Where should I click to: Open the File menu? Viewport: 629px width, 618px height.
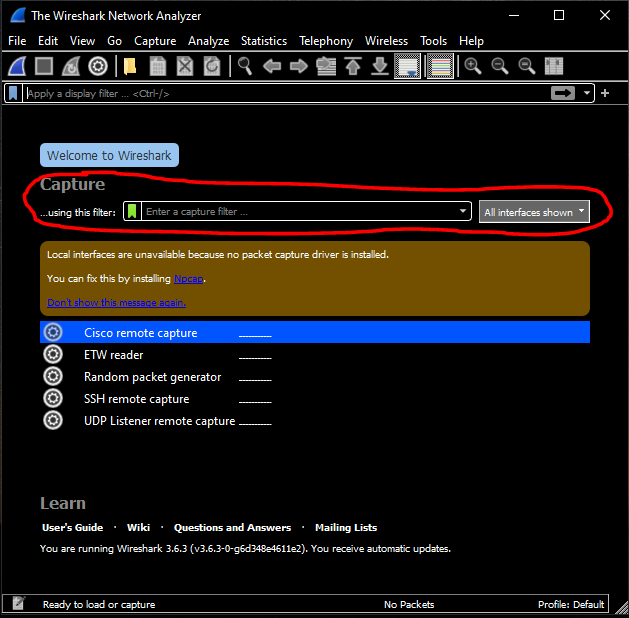click(x=17, y=41)
